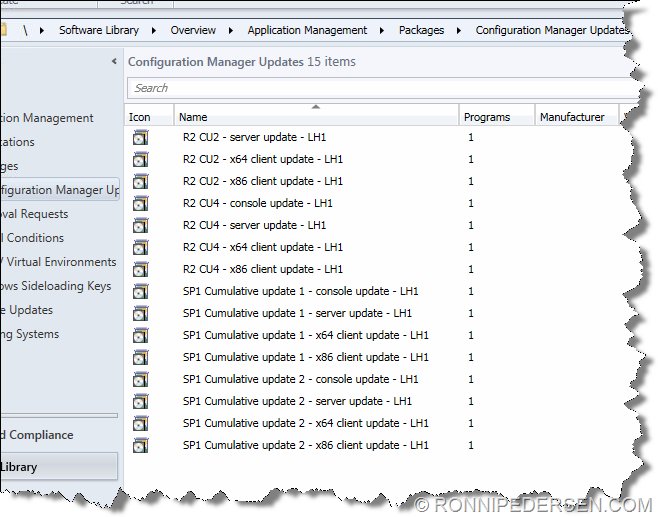Open Overview in the breadcrumb
This screenshot has height=517, width=658.
(x=193, y=30)
